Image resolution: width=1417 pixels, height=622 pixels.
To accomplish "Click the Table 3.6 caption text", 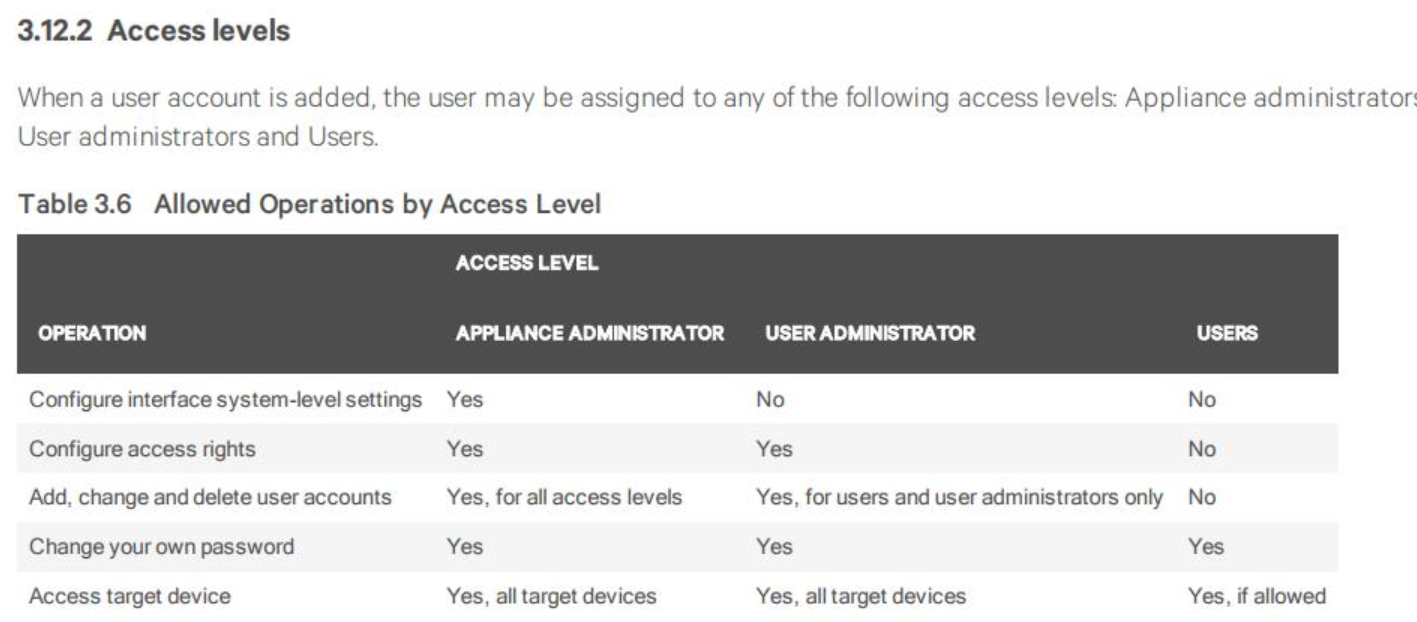I will (310, 205).
